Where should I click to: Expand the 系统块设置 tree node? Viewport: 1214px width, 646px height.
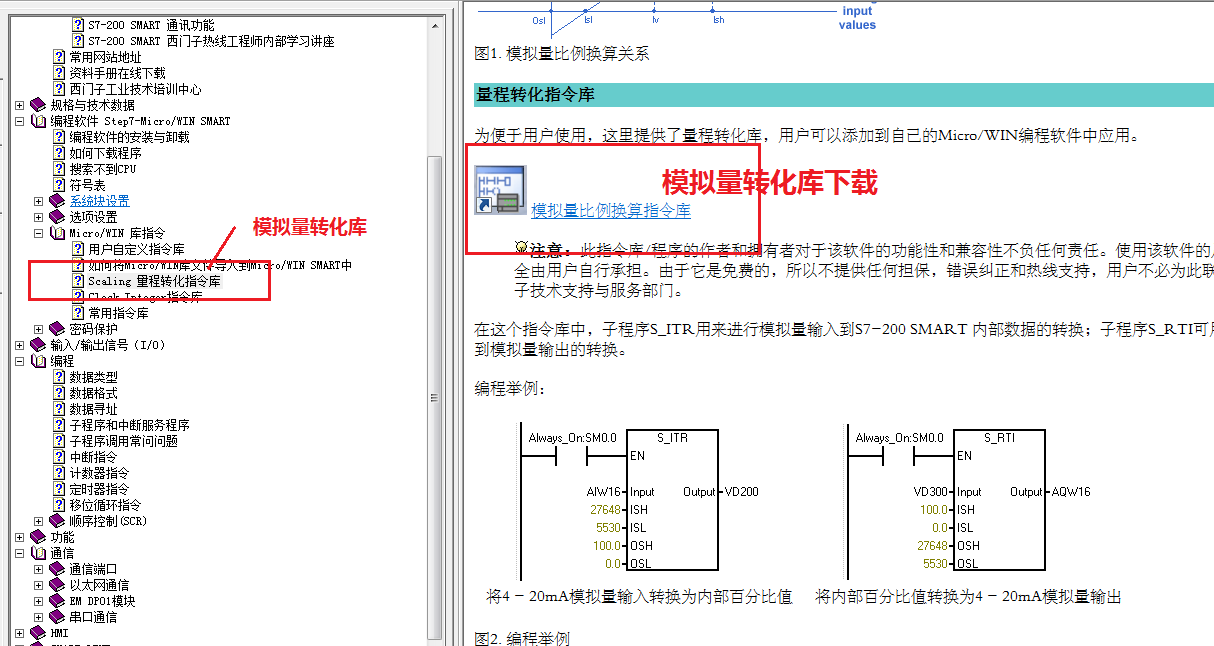[38, 201]
